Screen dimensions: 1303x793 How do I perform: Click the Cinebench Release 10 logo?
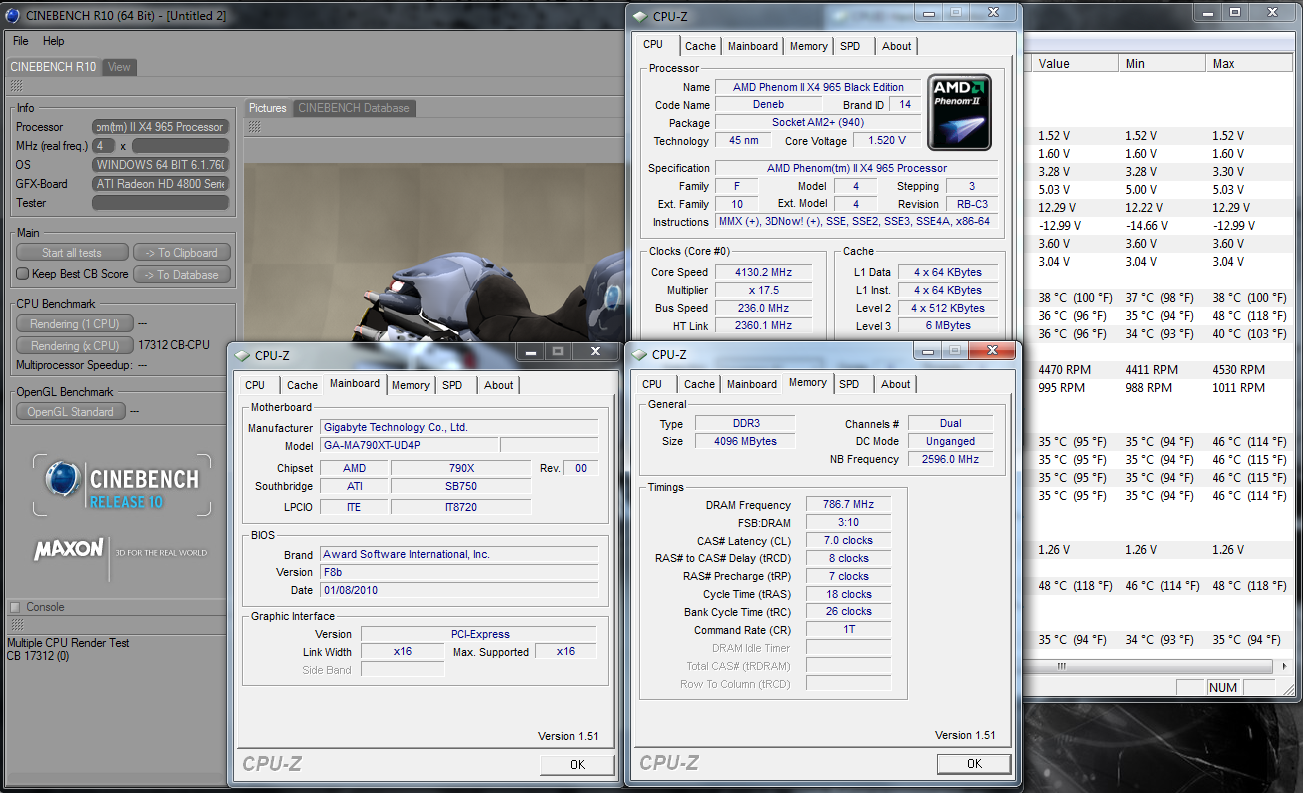pyautogui.click(x=122, y=485)
